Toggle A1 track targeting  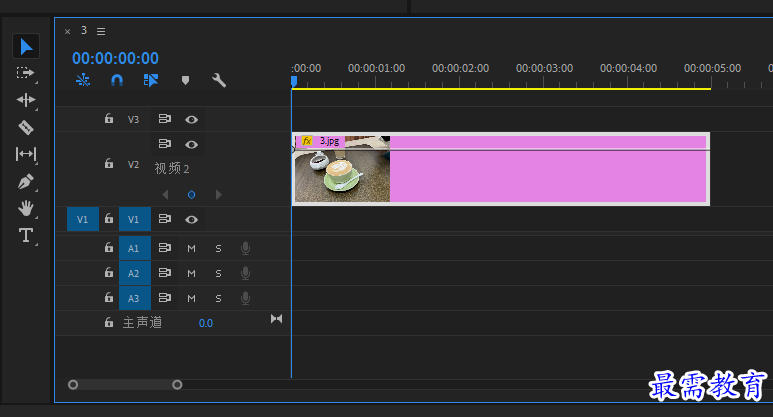tap(135, 248)
